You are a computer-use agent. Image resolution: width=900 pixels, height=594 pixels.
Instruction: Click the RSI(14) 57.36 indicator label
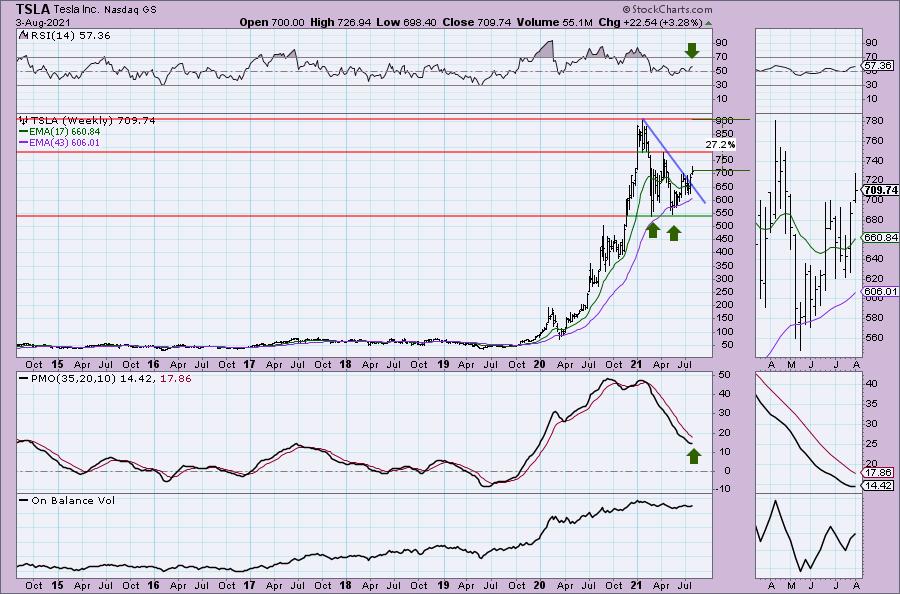pyautogui.click(x=69, y=36)
